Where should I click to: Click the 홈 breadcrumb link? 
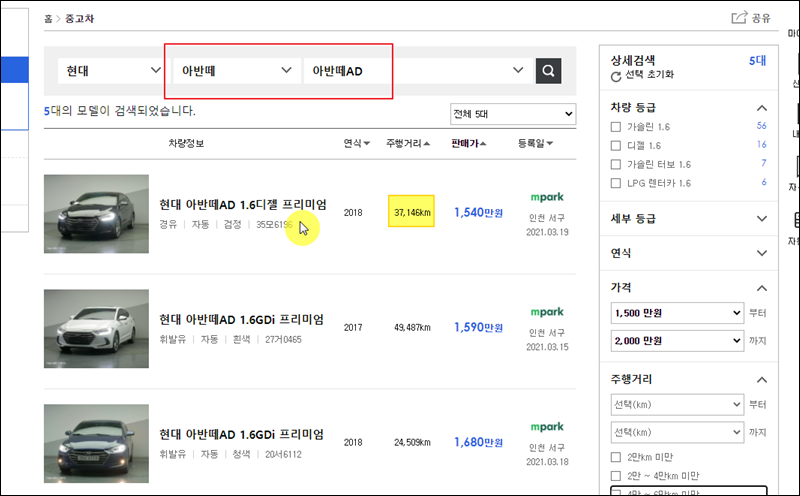tap(48, 18)
